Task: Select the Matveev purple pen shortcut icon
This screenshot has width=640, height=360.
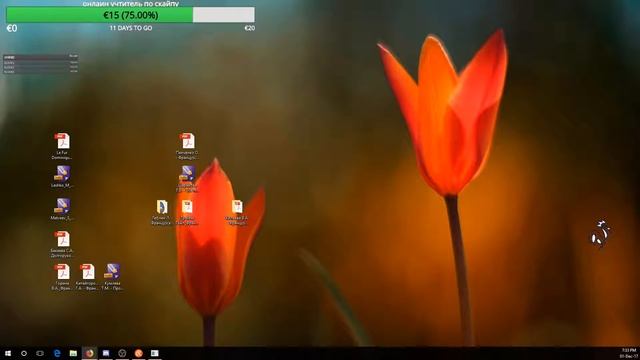Action: 62,209
